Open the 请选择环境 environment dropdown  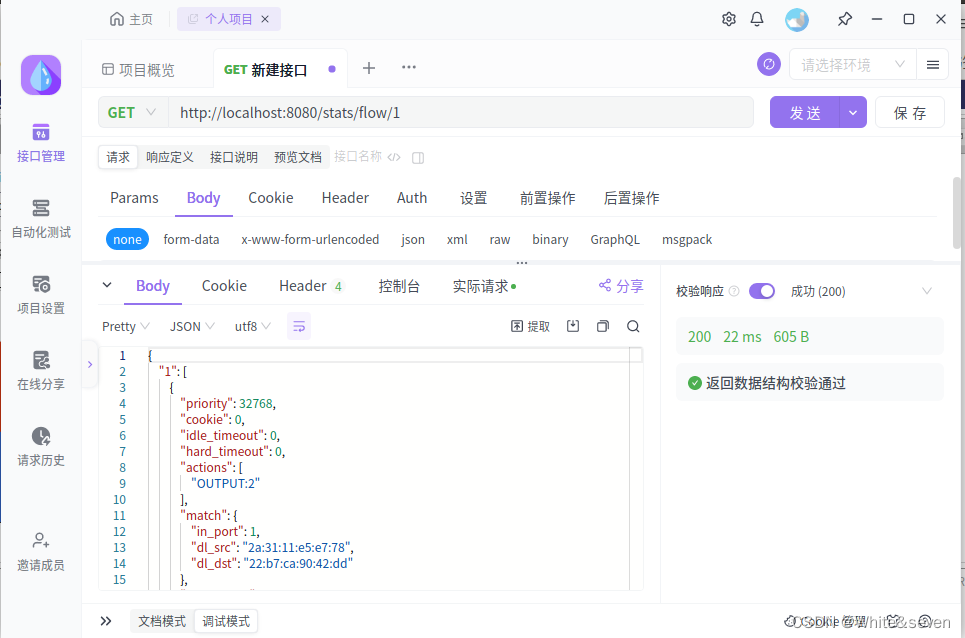coord(851,63)
